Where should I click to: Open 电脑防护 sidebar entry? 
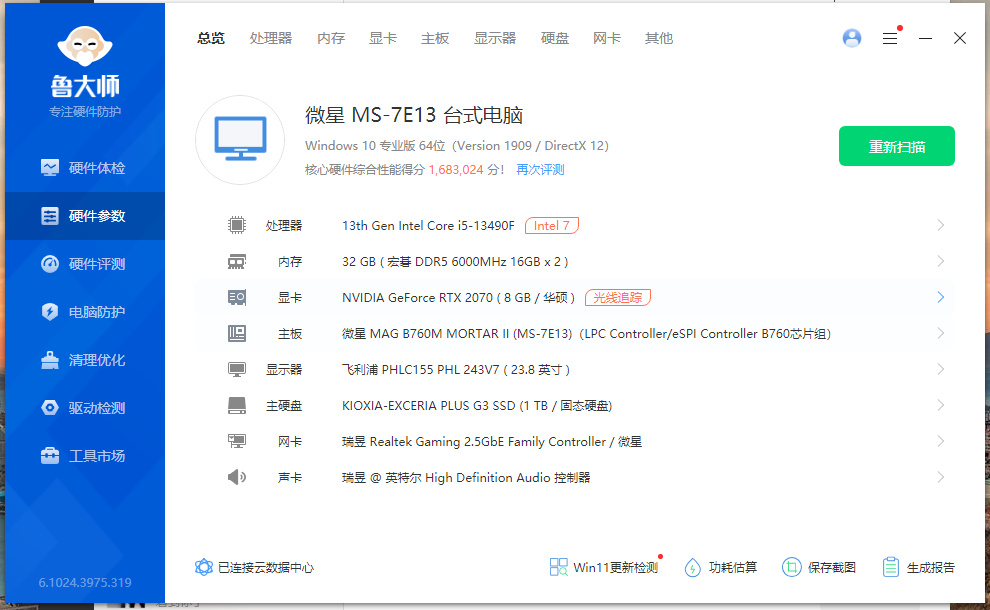[85, 312]
